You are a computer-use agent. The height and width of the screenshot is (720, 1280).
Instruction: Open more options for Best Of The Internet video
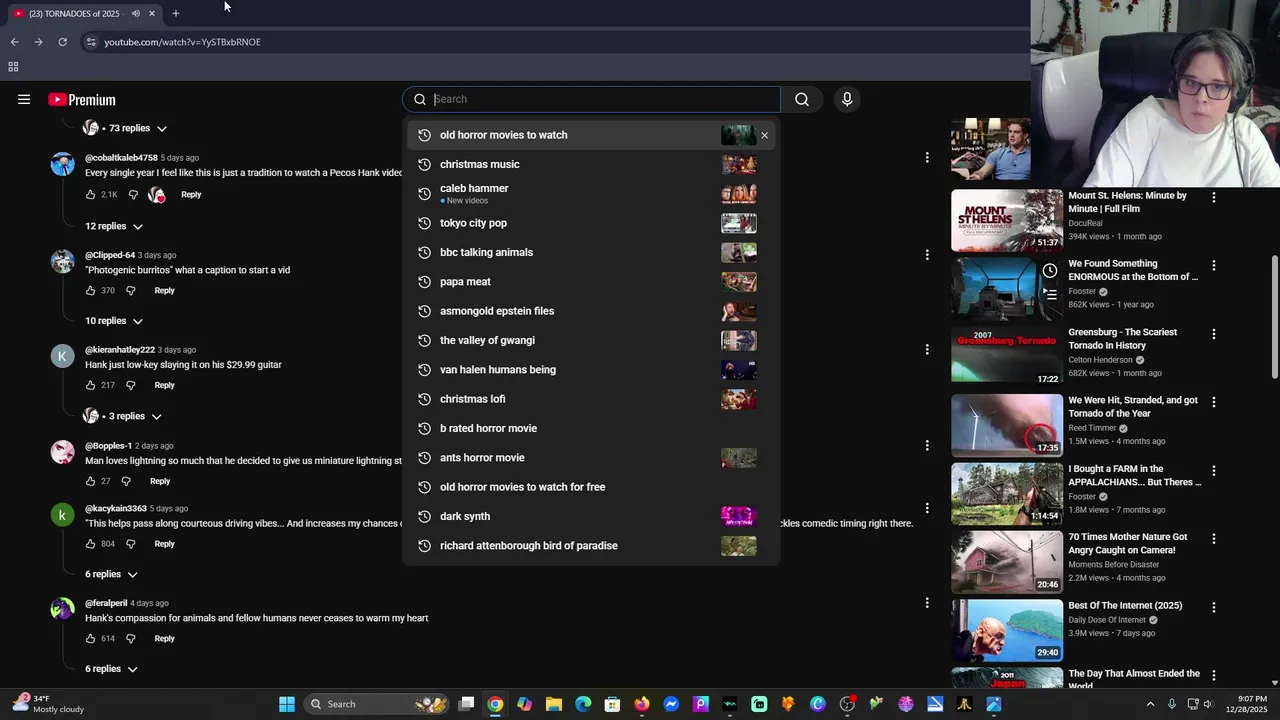(1214, 607)
